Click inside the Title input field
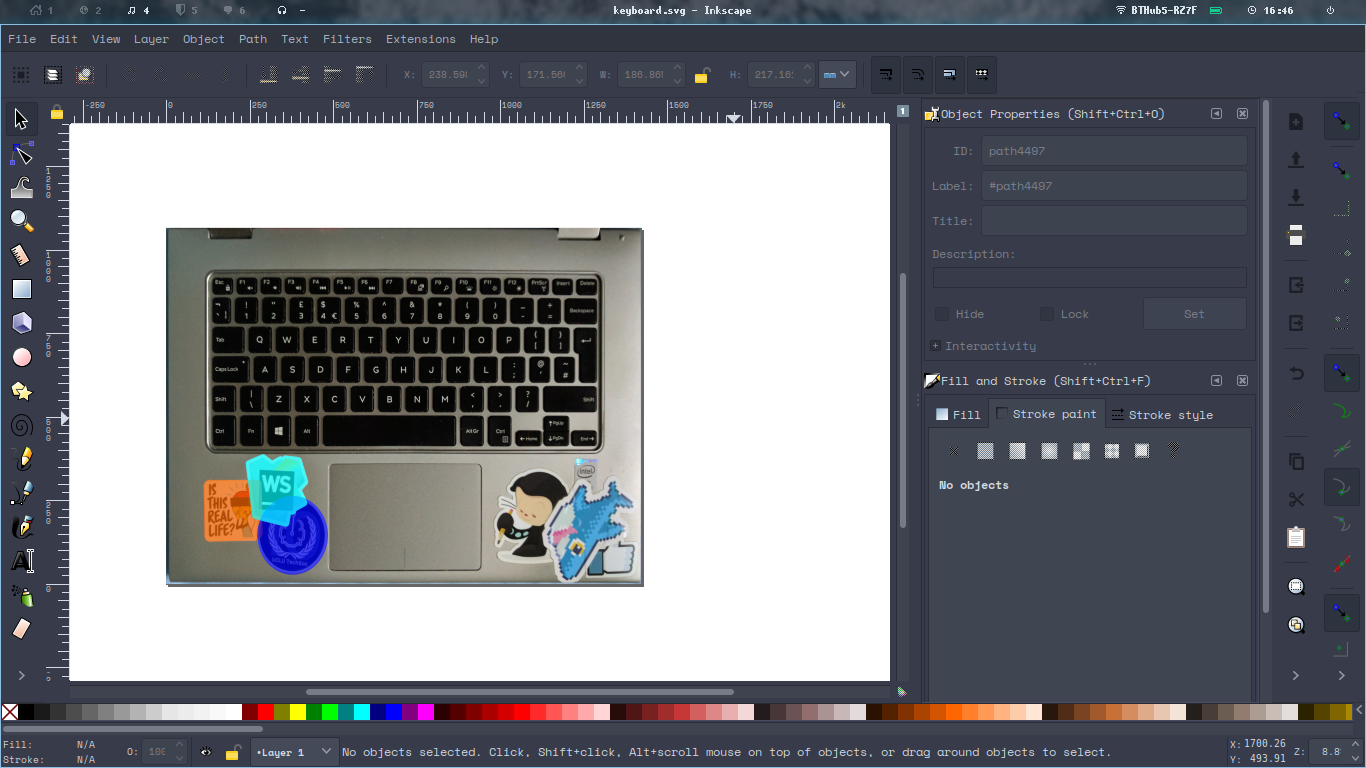The image size is (1366, 768). tap(1113, 220)
